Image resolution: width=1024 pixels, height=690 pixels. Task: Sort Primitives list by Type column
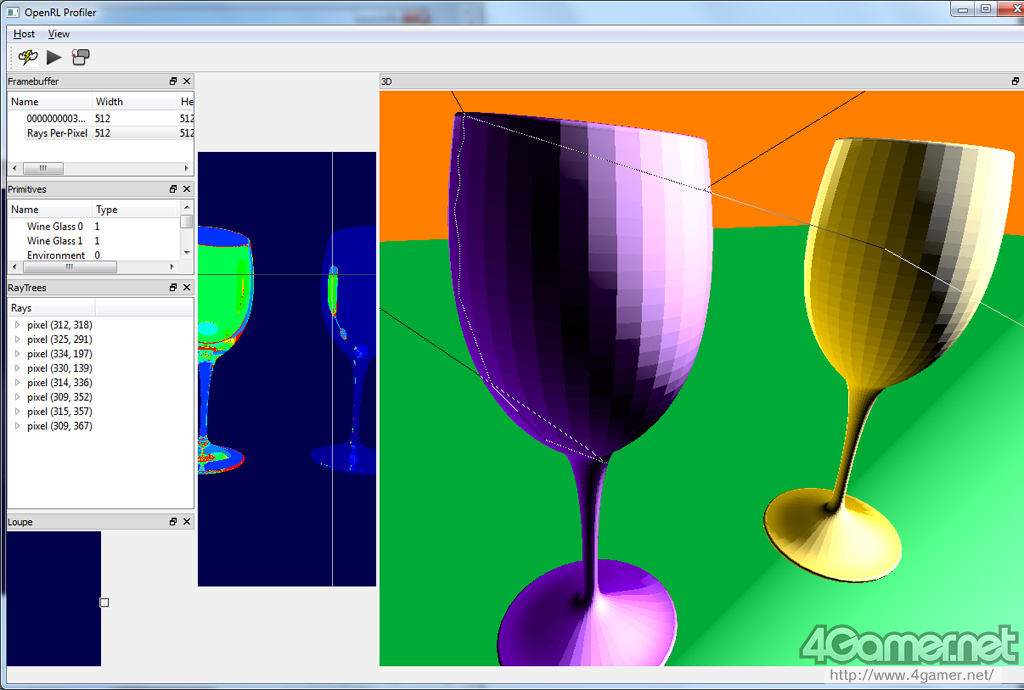coord(135,210)
